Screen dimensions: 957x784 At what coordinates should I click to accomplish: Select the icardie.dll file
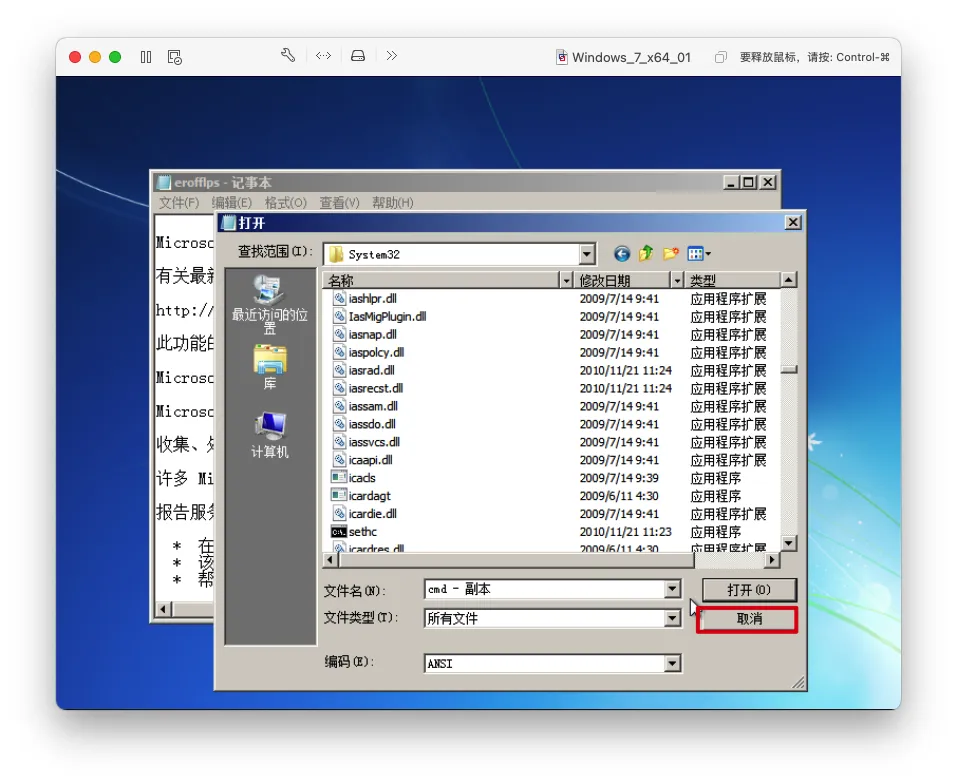click(x=372, y=514)
